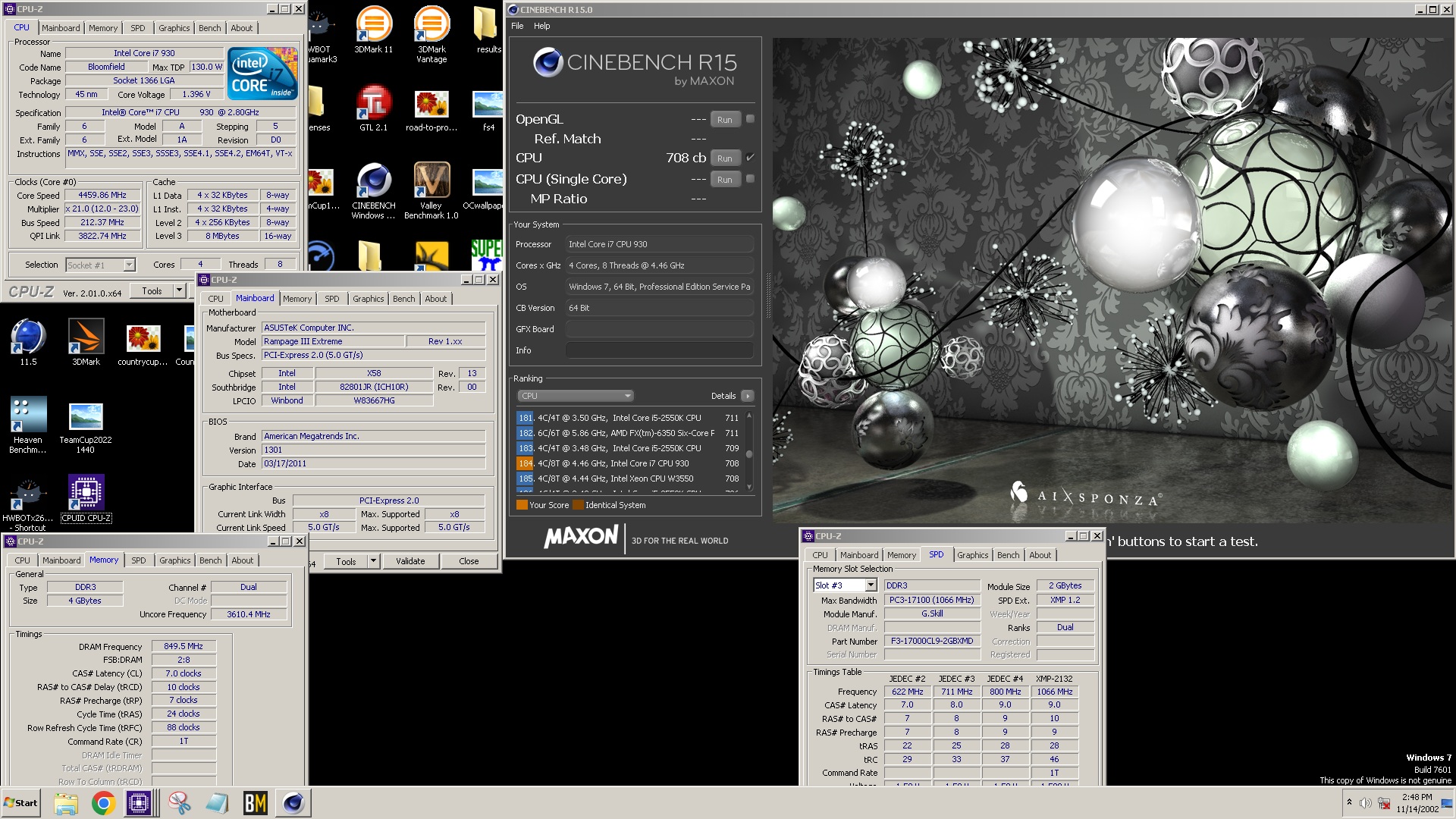Run the CPU Single Core test
This screenshot has width=1456, height=819.
[x=725, y=180]
